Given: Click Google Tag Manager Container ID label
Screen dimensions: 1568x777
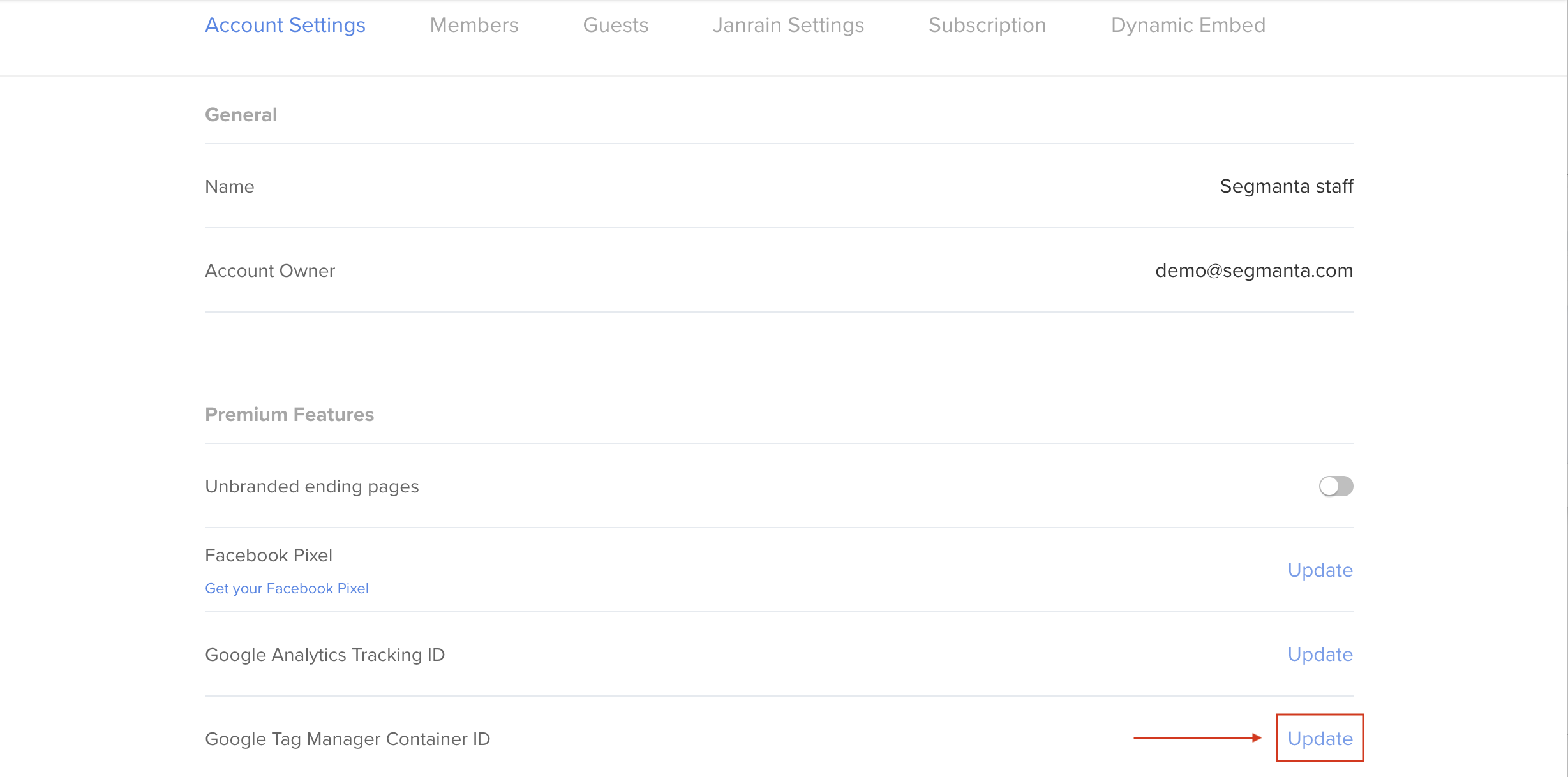Looking at the screenshot, I should [348, 739].
